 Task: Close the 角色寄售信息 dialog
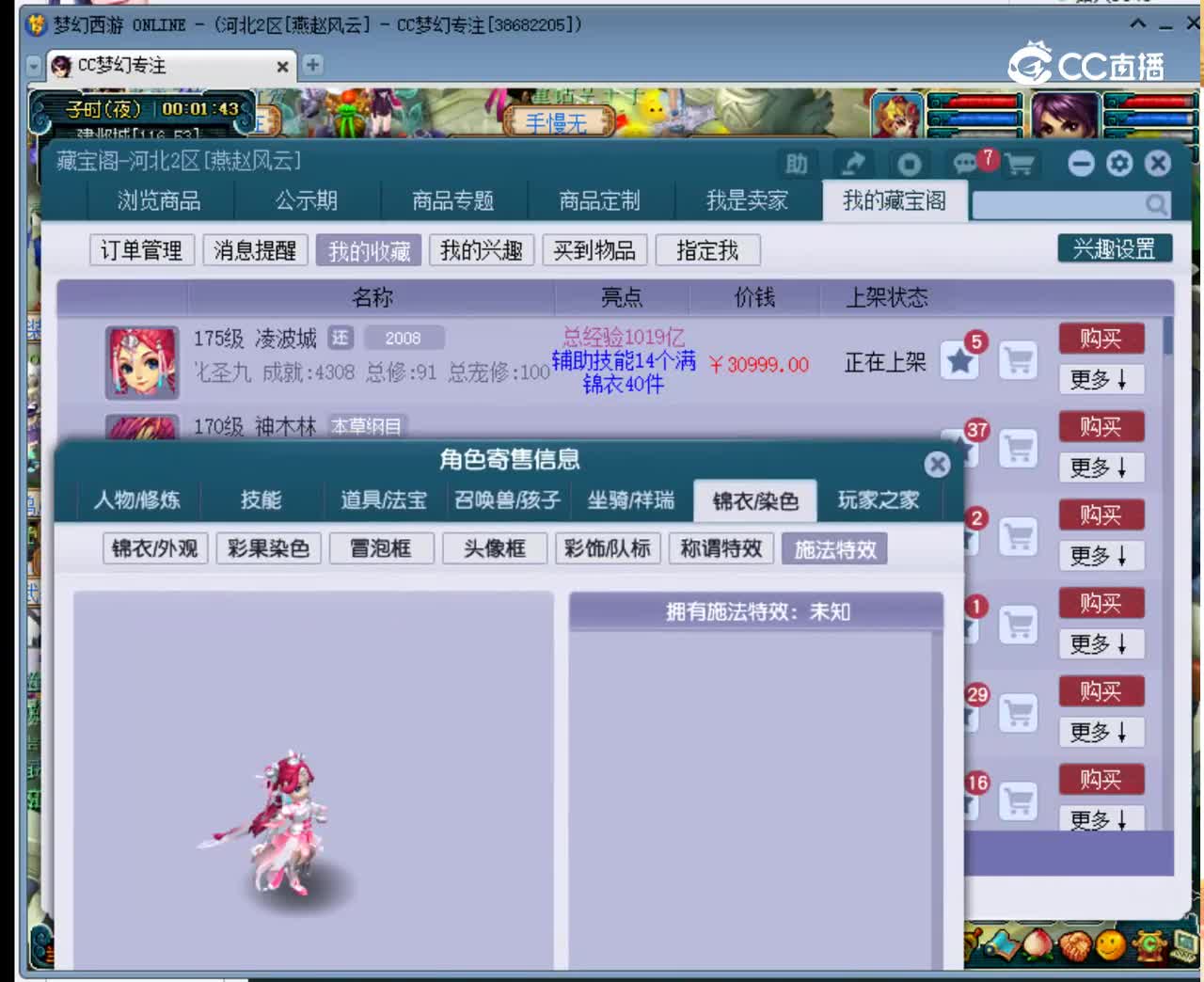[937, 464]
